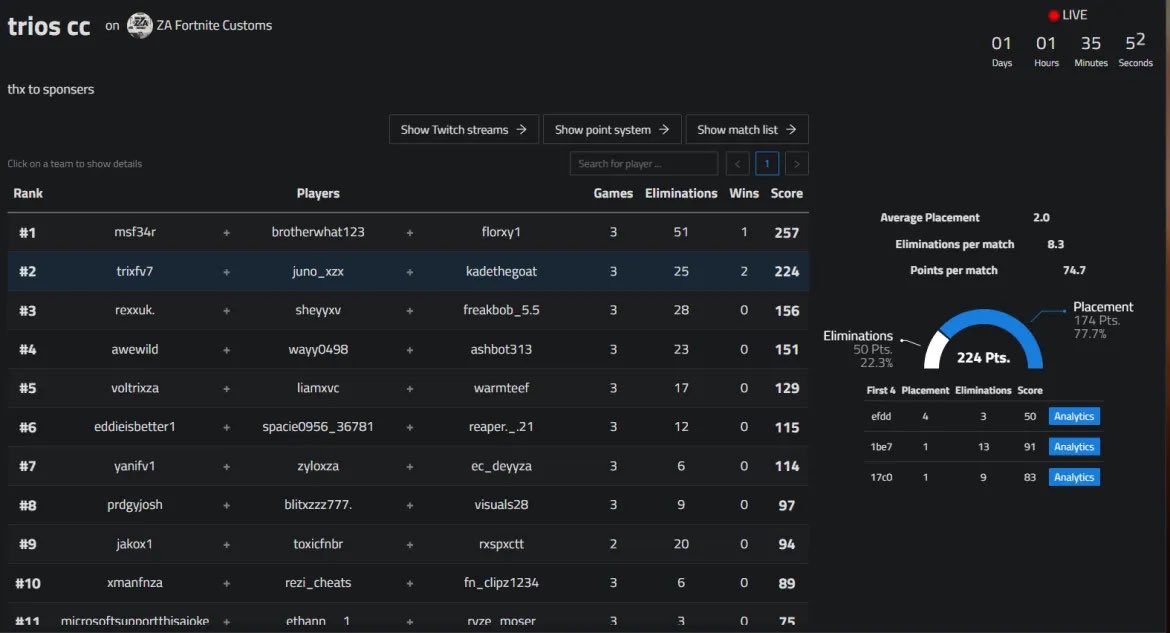Image resolution: width=1170 pixels, height=633 pixels.
Task: Click Points per match value 74.7
Action: click(1074, 270)
